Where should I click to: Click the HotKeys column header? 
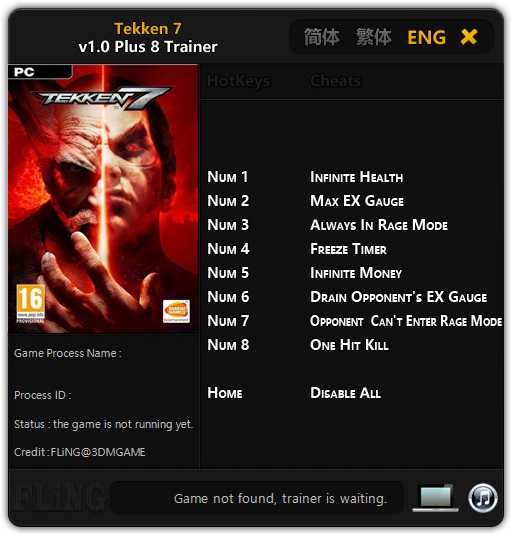(238, 81)
